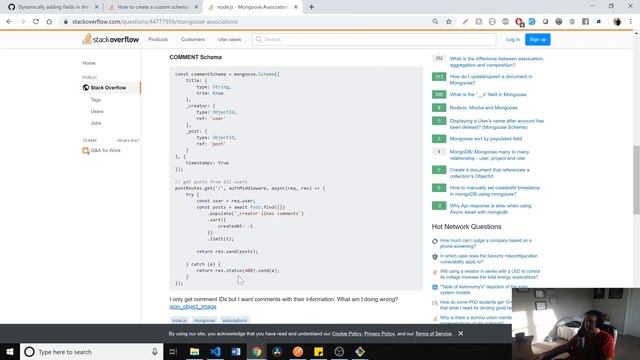This screenshot has height=360, width=640.
Task: Open hot question about judging a company by phone screening
Action: [486, 243]
